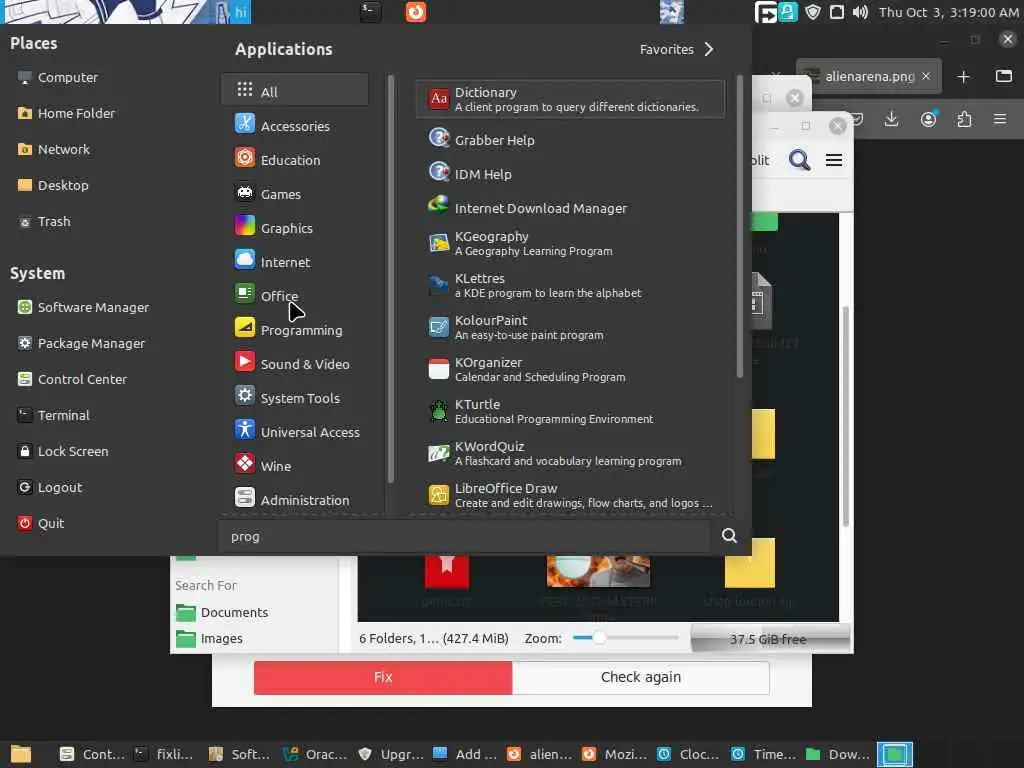Click Lock Screen
The height and width of the screenshot is (768, 1024).
pos(63,451)
